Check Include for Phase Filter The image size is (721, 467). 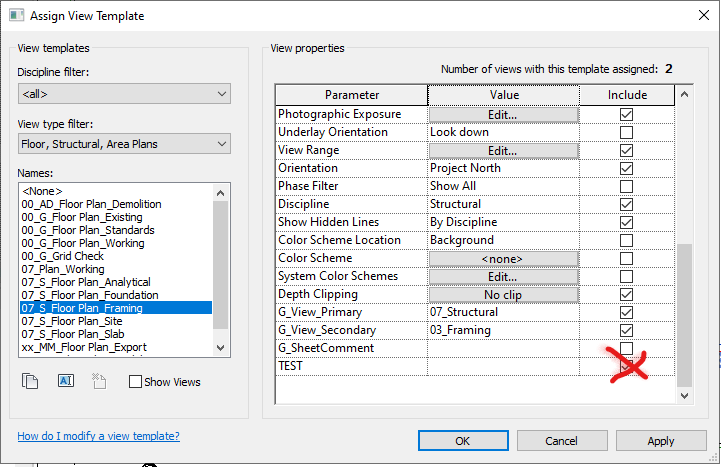tap(626, 186)
